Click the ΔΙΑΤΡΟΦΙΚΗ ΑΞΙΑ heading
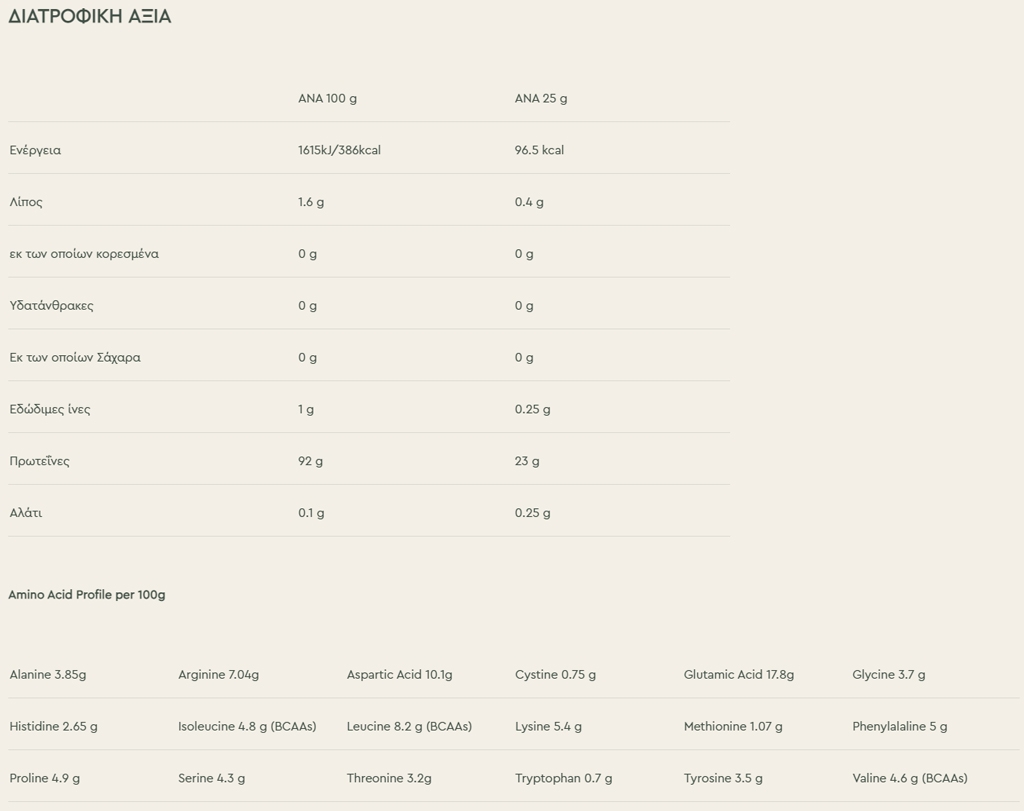1024x811 pixels. pos(90,17)
